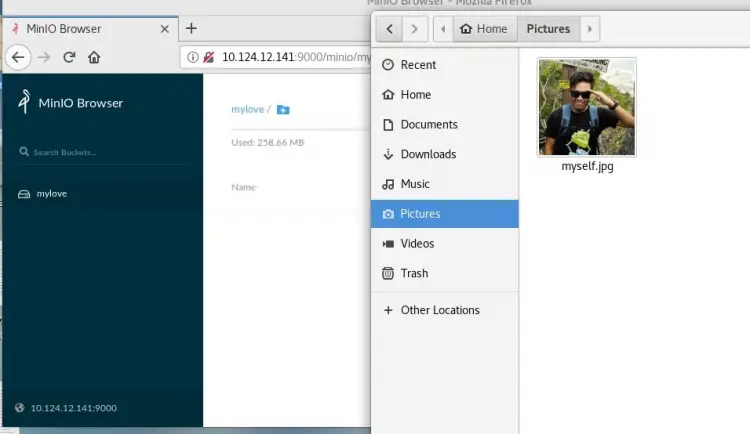The width and height of the screenshot is (750, 434).
Task: Select Downloads in file chooser sidebar
Action: click(x=428, y=154)
